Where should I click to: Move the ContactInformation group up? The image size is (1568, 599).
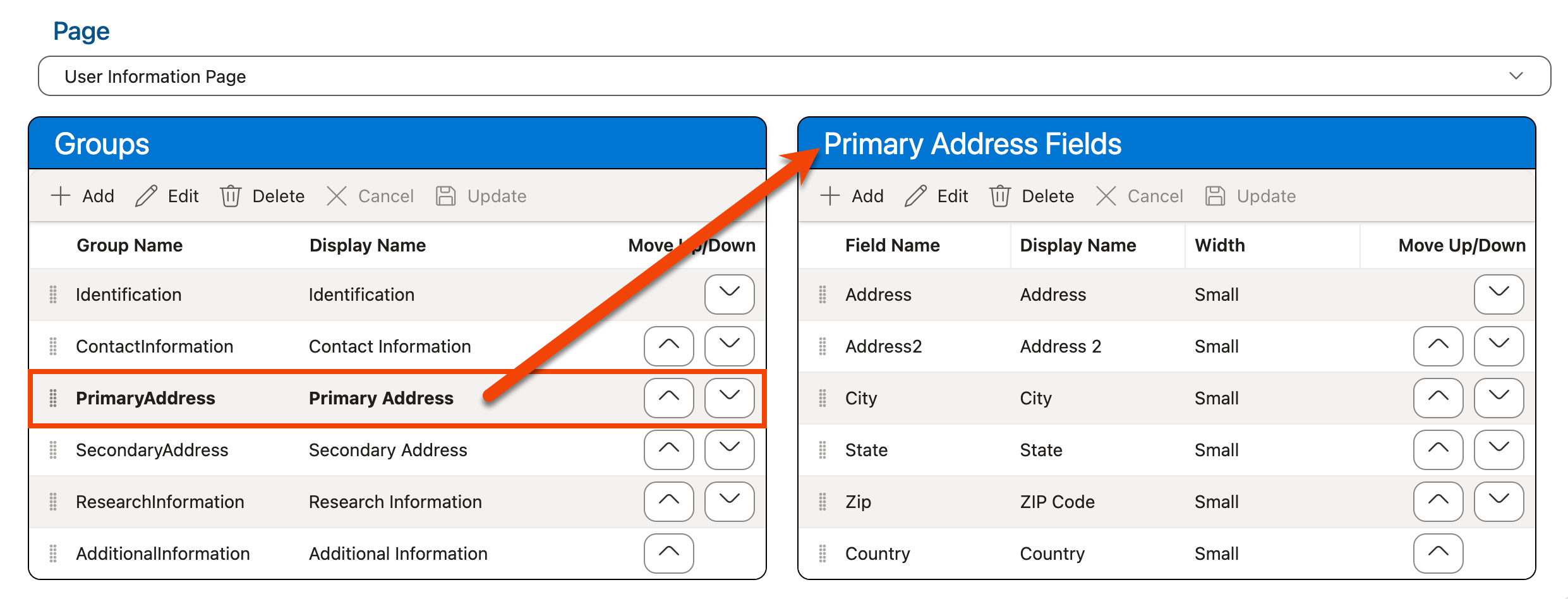coord(668,346)
